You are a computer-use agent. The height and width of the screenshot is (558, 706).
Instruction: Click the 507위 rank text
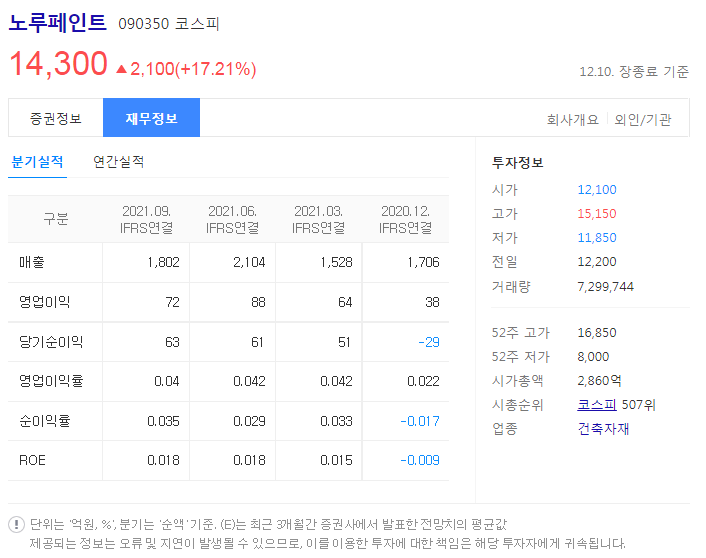coord(638,404)
